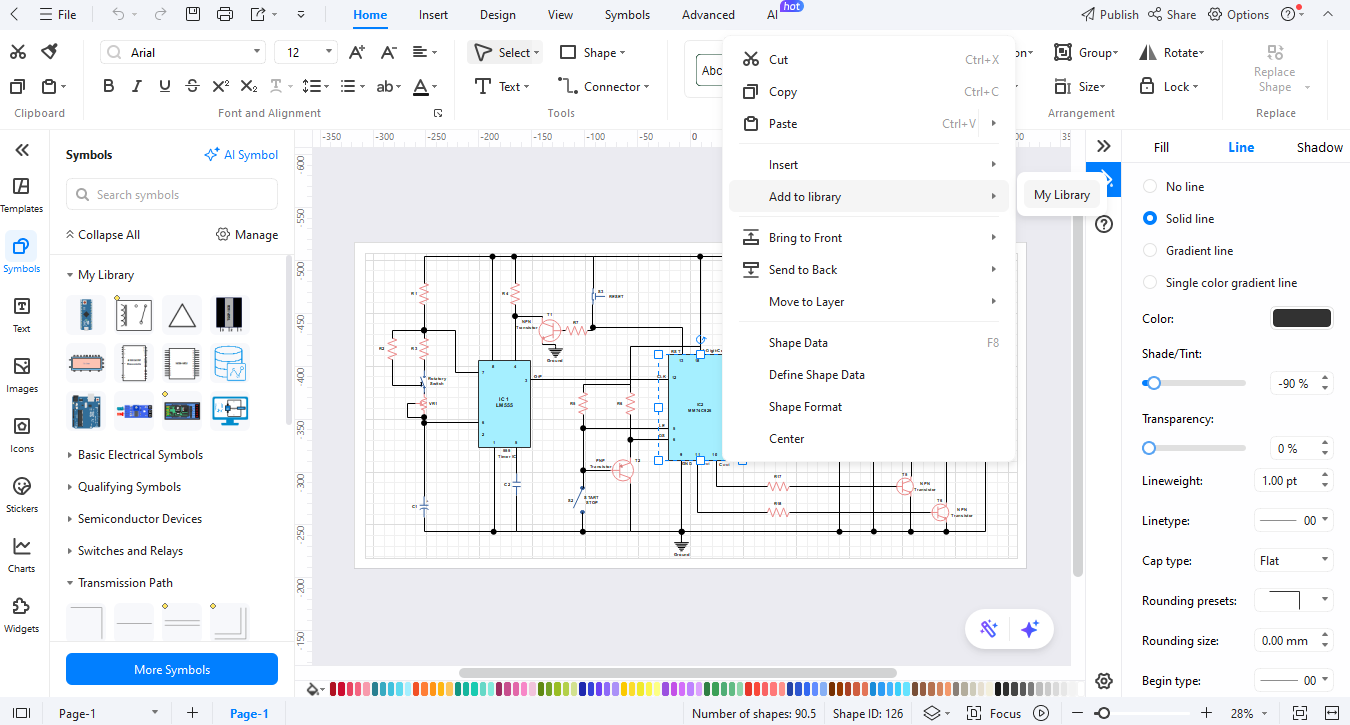
Task: Click the Undo arrow
Action: (119, 14)
